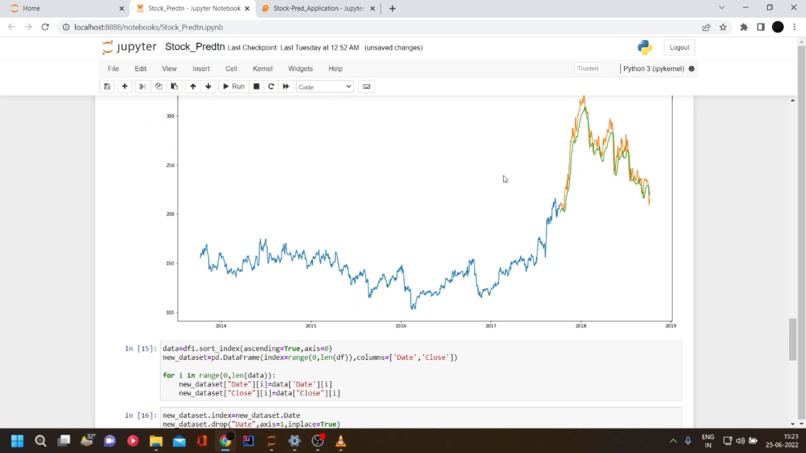Show hidden system tray icons
Viewport: 806px width, 453px height.
(673, 441)
